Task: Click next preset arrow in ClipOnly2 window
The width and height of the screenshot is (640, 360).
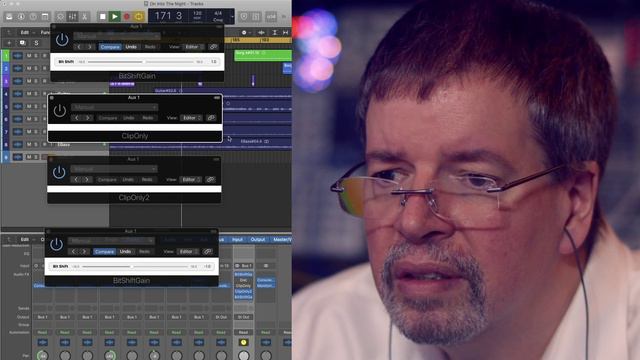Action: 87,180
